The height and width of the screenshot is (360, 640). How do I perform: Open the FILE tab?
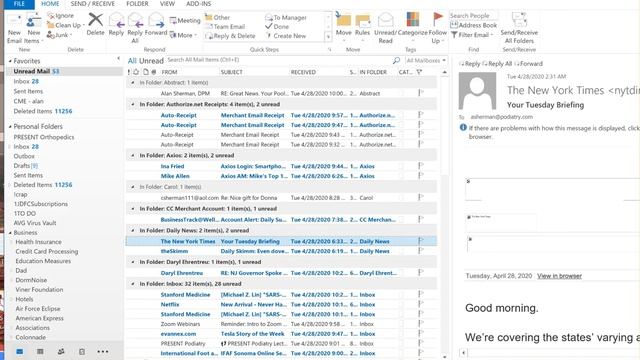tap(19, 4)
